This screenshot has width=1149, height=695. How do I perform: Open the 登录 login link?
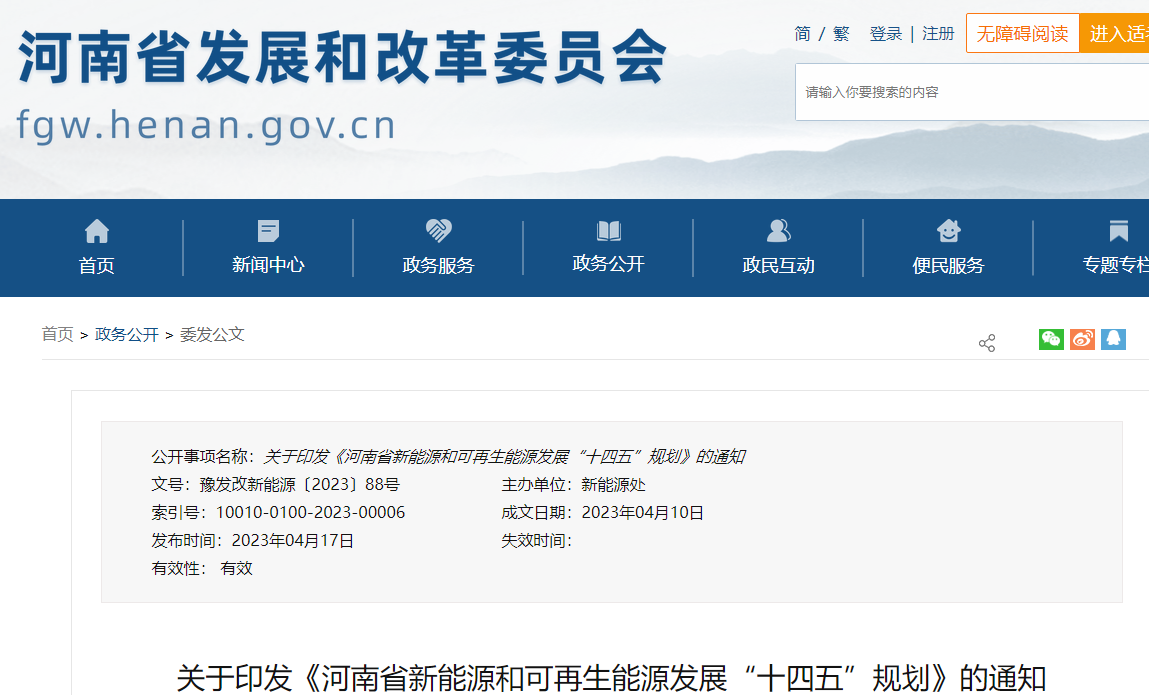point(886,34)
